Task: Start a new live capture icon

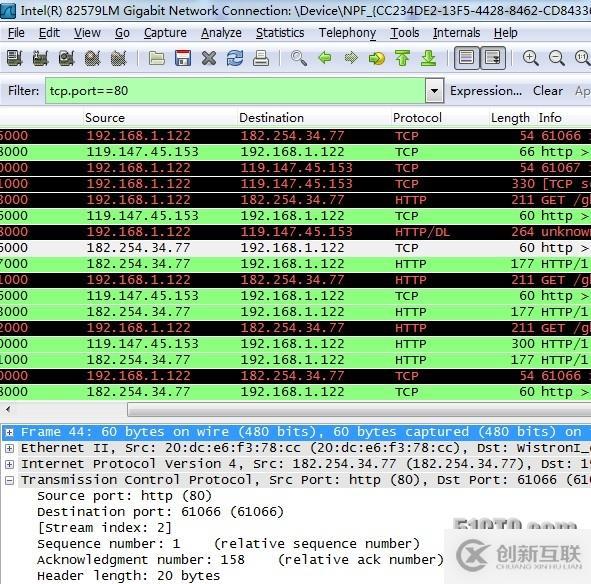Action: 67,58
